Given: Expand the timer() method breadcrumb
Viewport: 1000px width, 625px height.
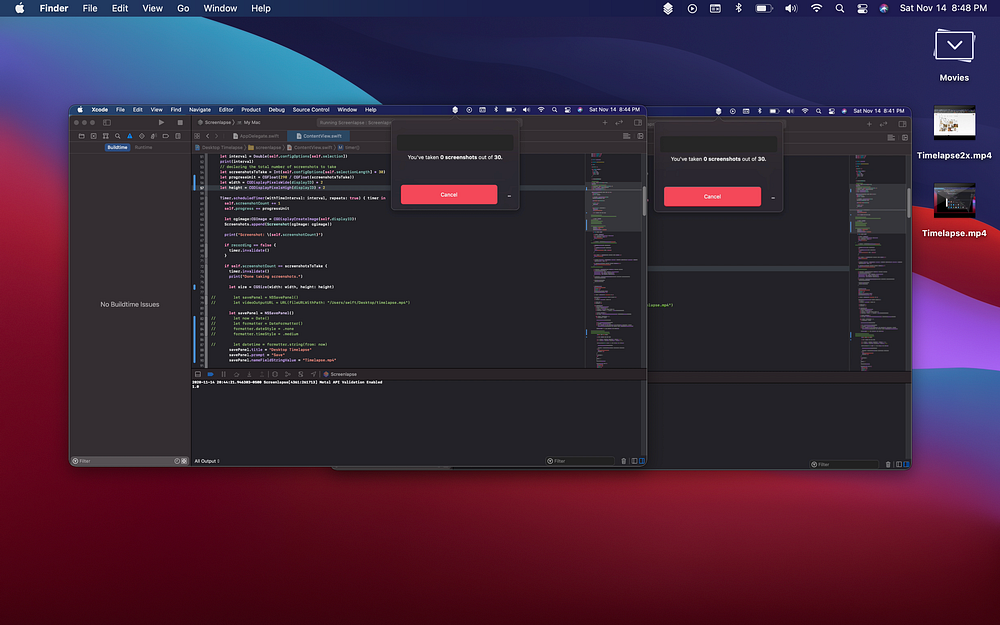Looking at the screenshot, I should (x=349, y=147).
